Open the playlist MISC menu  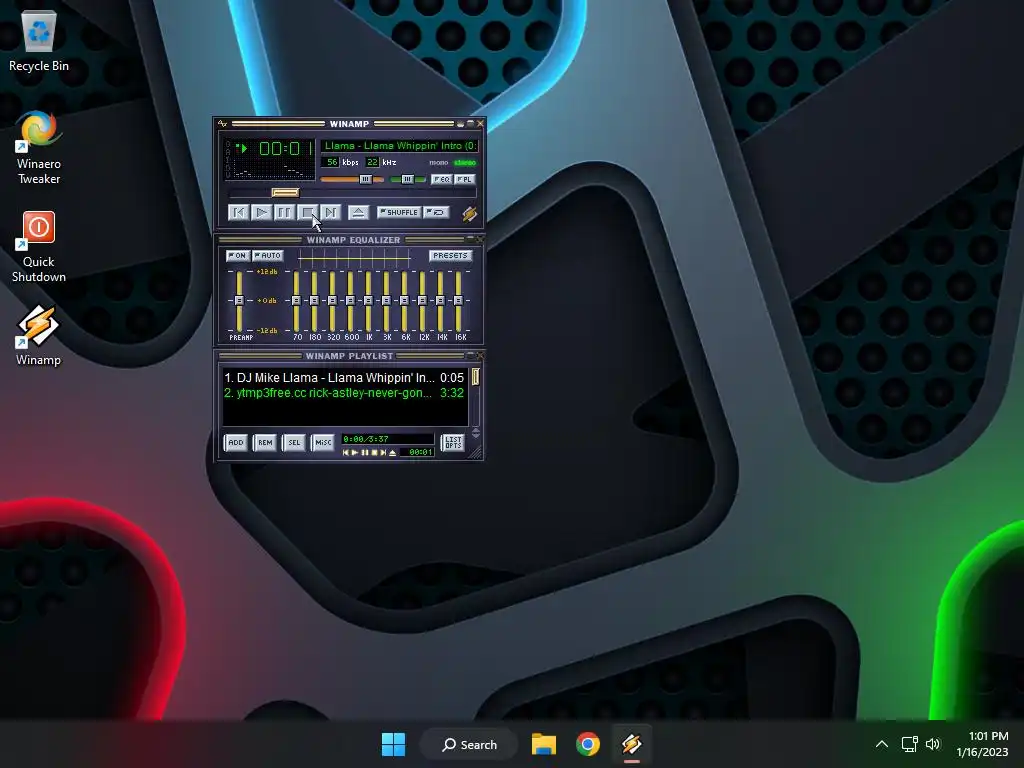(323, 442)
